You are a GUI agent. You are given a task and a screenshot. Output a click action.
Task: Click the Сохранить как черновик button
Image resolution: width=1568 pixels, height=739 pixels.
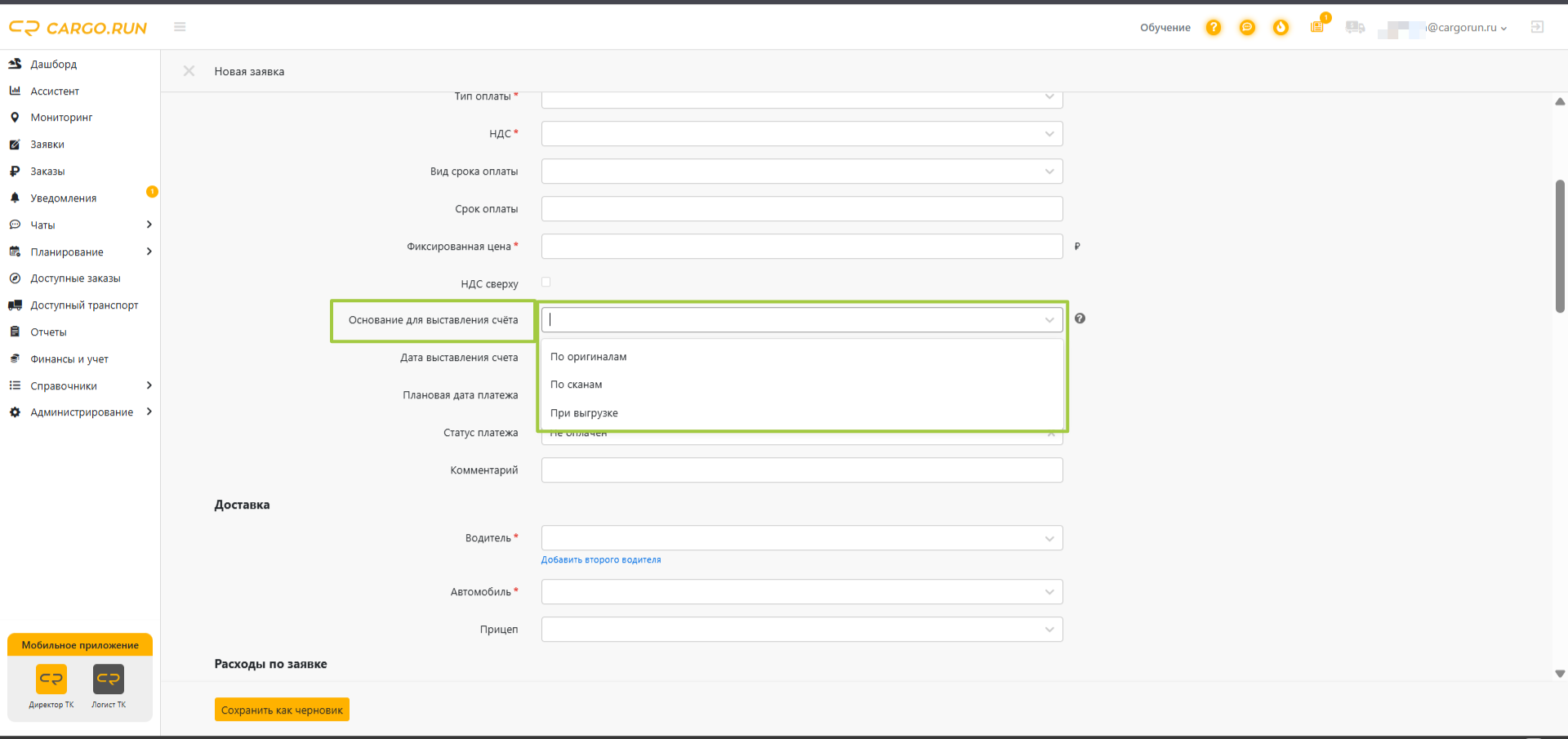282,710
